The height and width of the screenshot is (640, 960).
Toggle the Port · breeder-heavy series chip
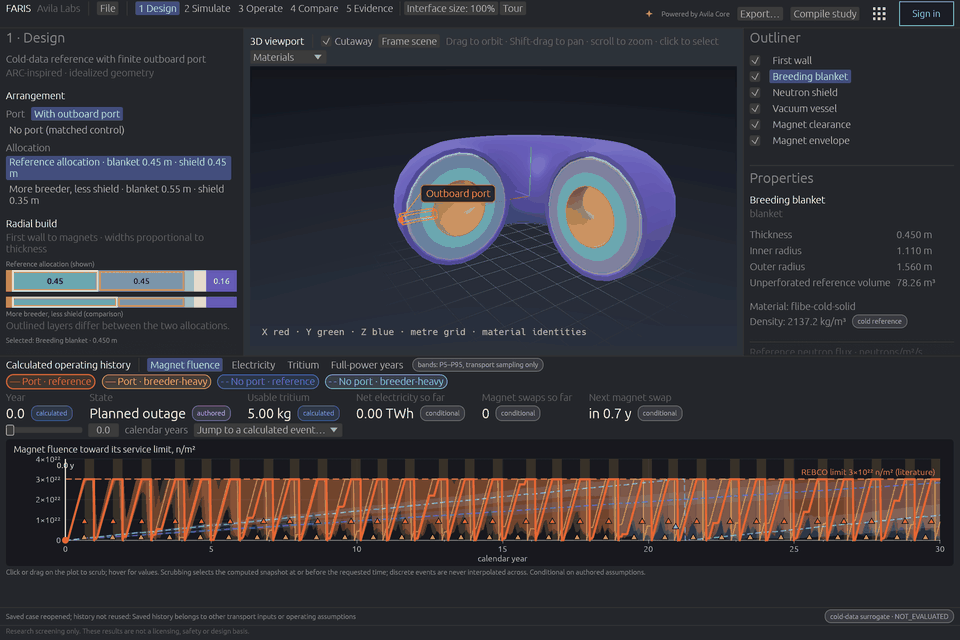[156, 382]
